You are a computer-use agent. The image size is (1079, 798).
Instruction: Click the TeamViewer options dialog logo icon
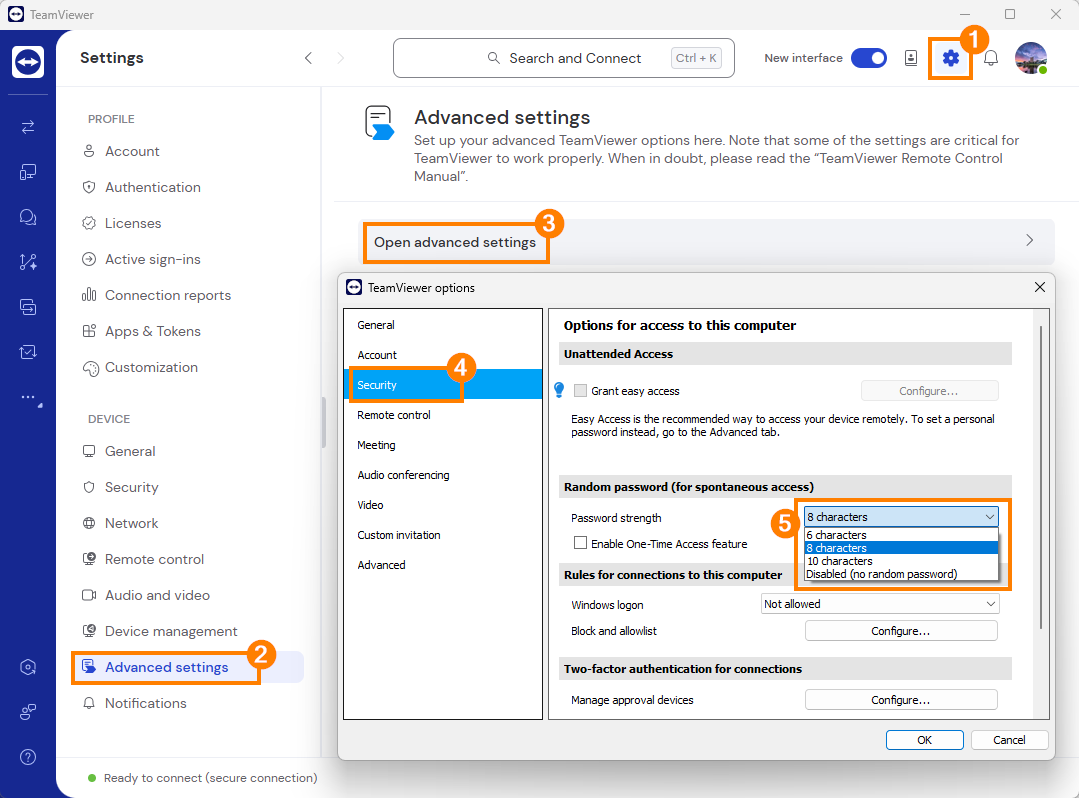point(354,288)
